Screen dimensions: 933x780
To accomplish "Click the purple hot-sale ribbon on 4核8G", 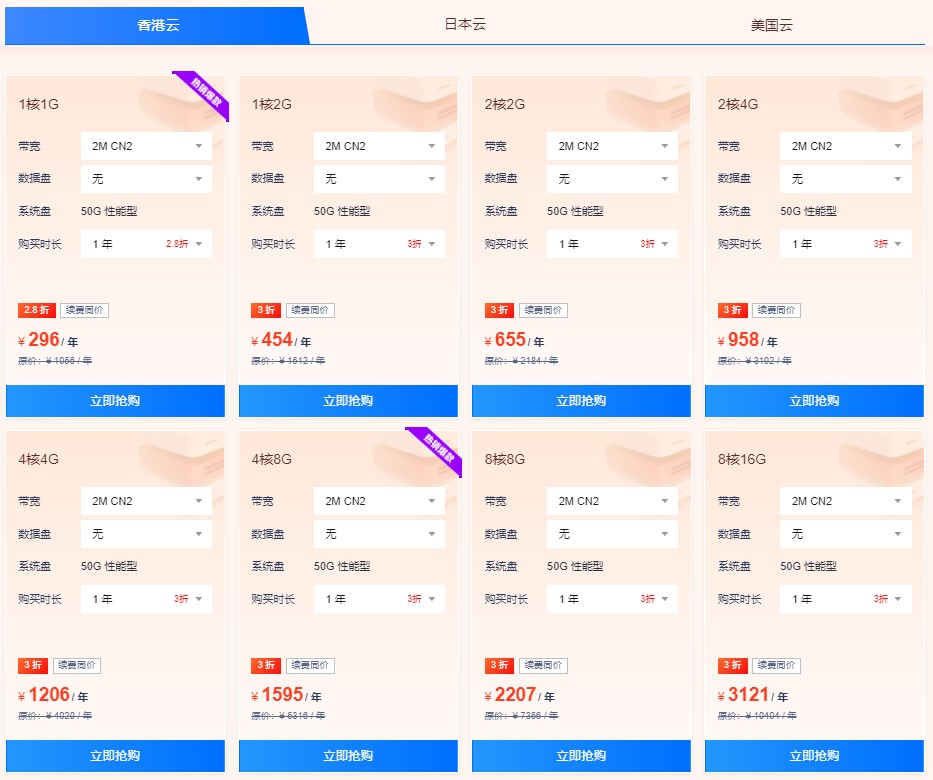I will pyautogui.click(x=437, y=448).
